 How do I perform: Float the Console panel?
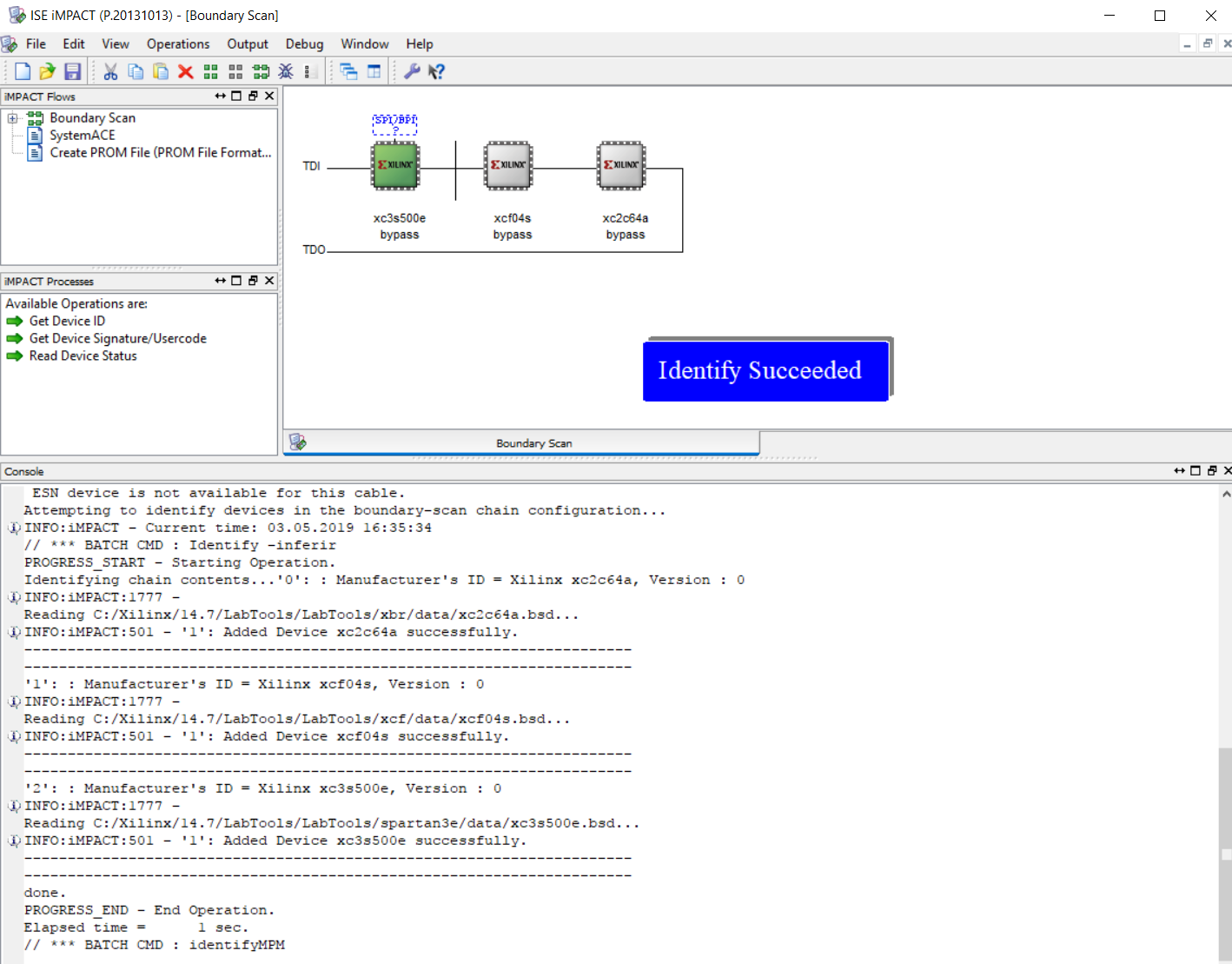(1212, 471)
